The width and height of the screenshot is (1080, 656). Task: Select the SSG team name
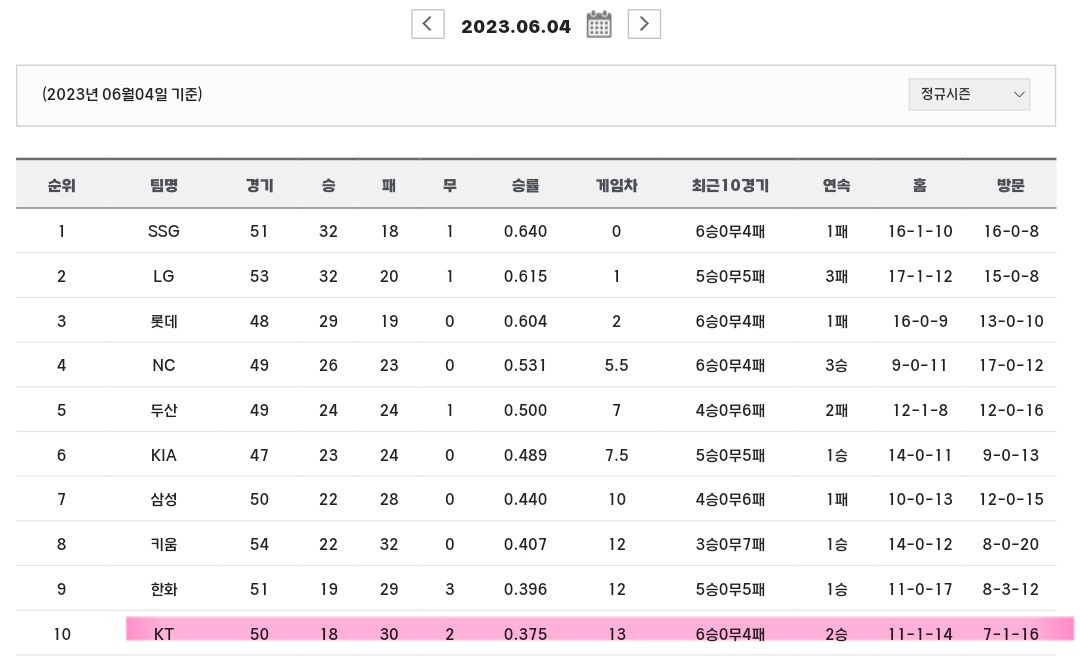(x=164, y=232)
